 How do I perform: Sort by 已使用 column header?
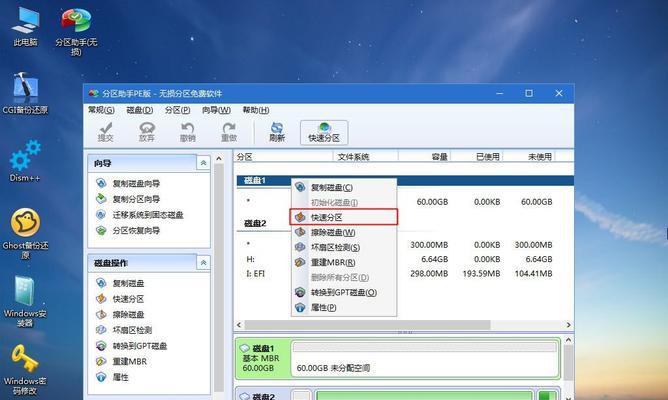[477, 157]
